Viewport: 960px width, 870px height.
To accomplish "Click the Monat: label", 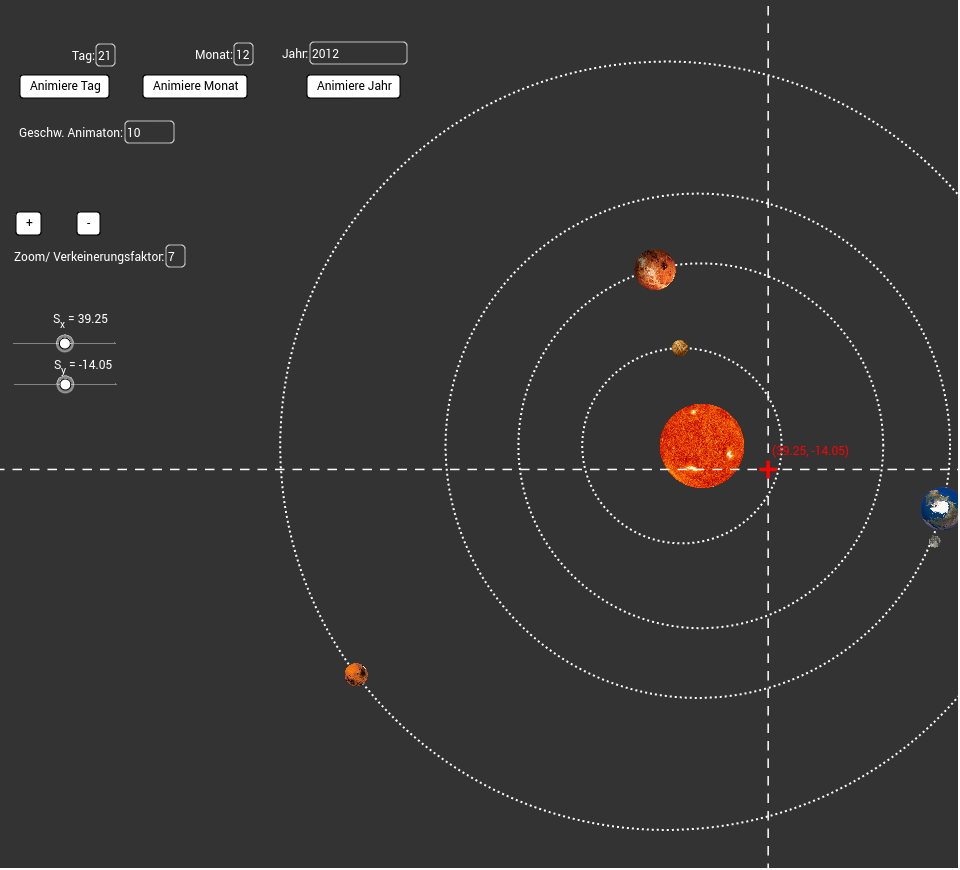I will 214,55.
